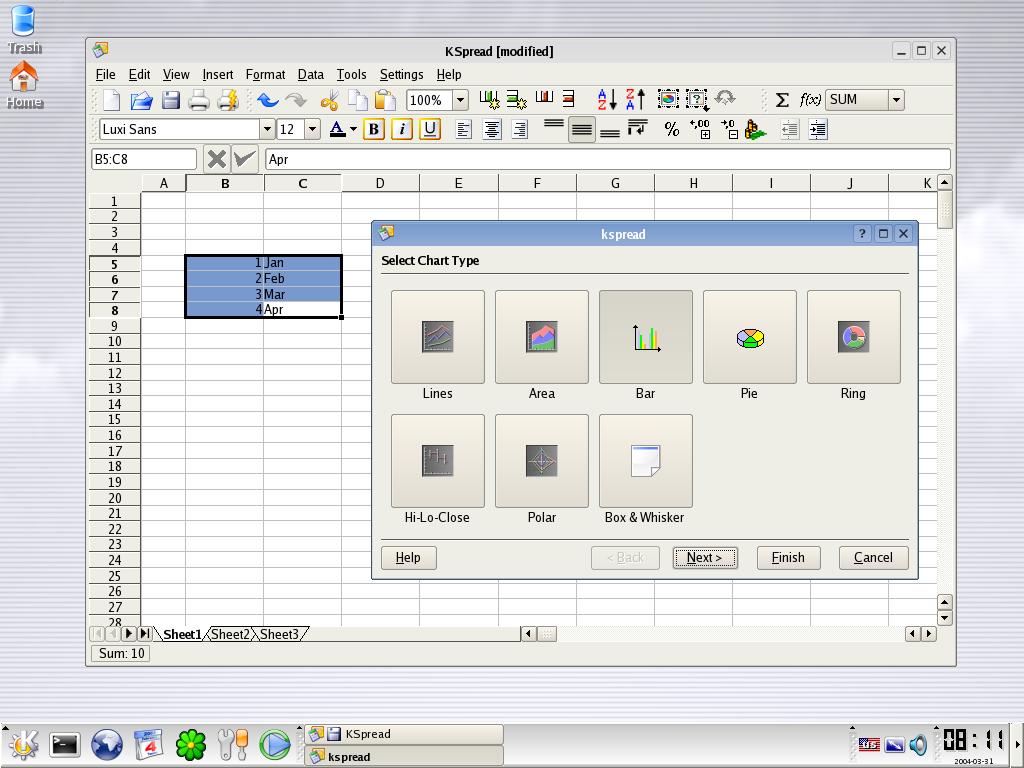Pick the Ring chart type
Image resolution: width=1024 pixels, height=768 pixels.
point(854,337)
